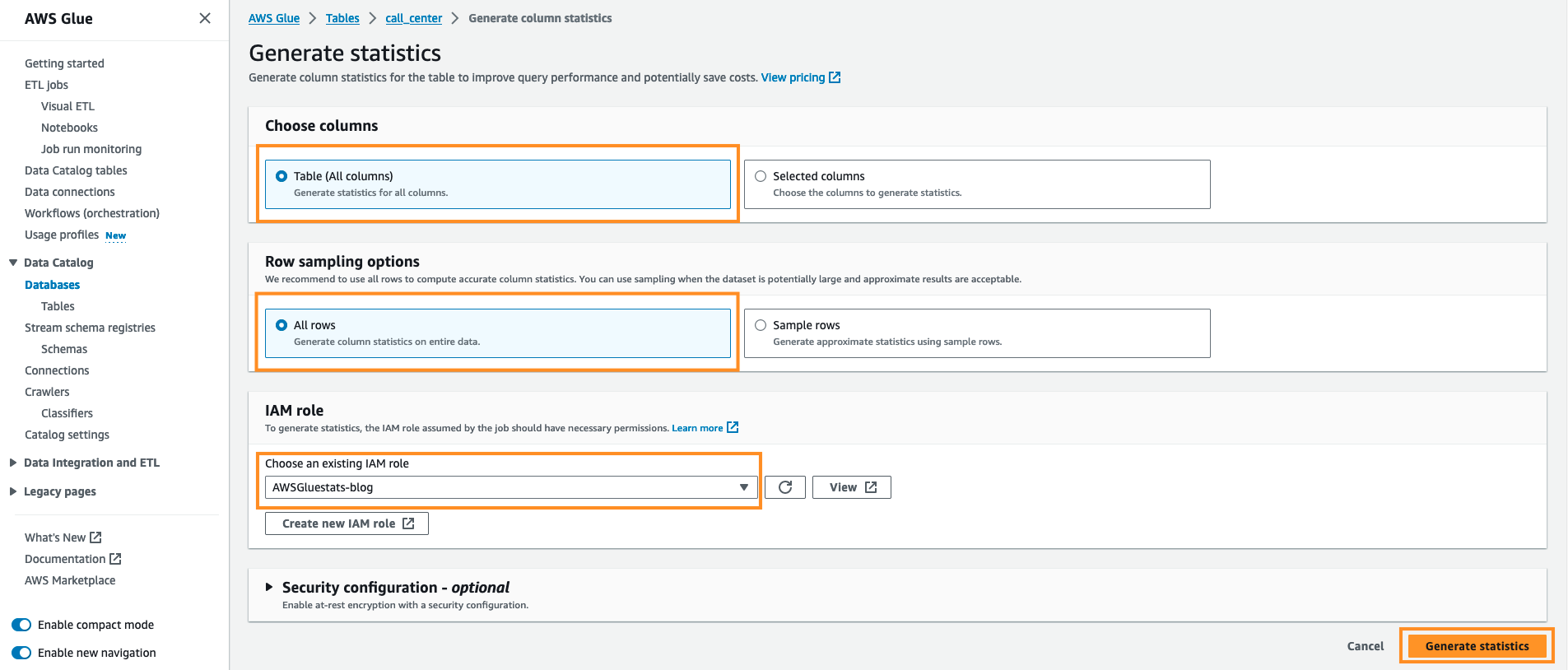Click call_center breadcrumb link
The image size is (1568, 670).
(x=413, y=18)
